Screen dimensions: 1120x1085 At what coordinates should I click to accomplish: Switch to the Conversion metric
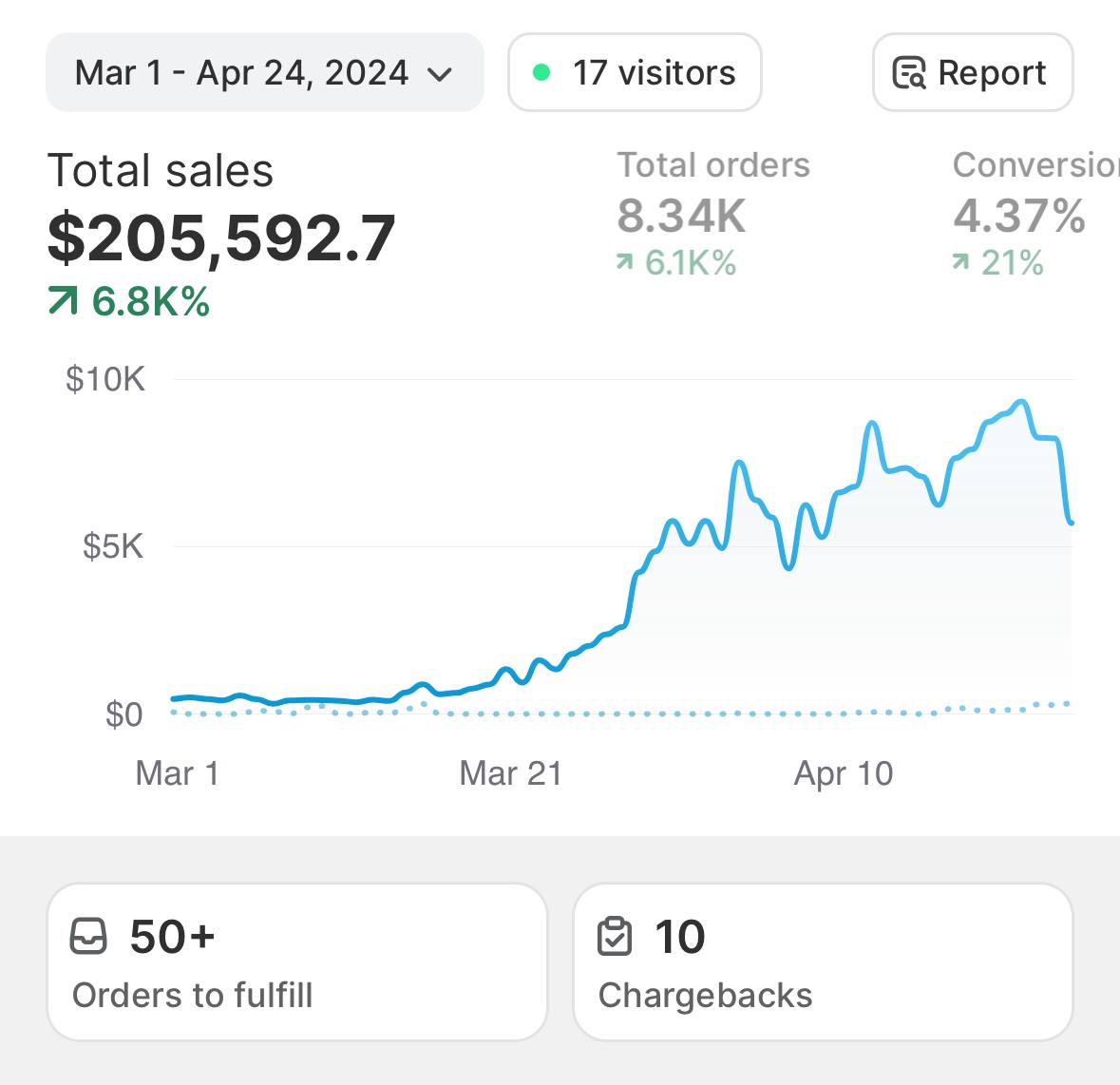[1035, 165]
